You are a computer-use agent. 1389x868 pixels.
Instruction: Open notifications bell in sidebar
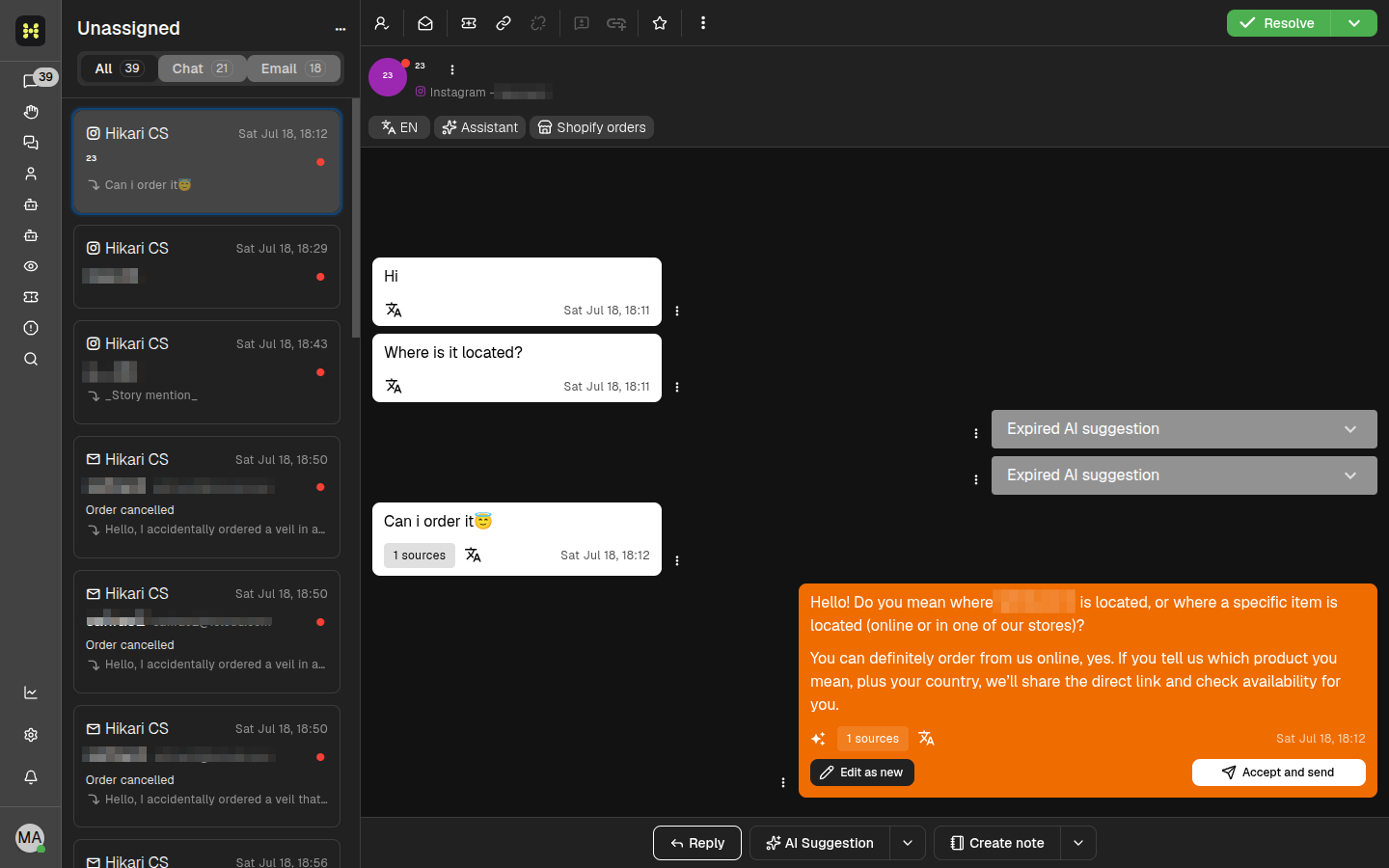[x=31, y=777]
